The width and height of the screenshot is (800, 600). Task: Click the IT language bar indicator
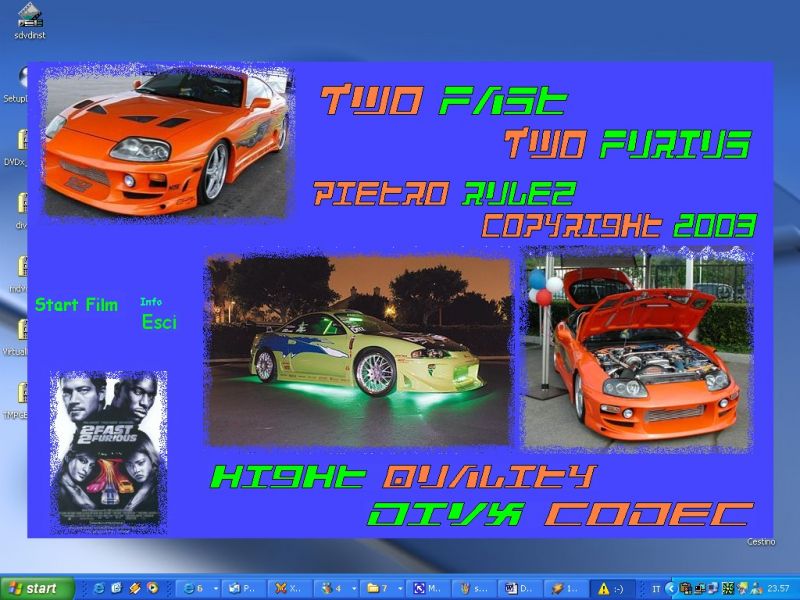[656, 589]
